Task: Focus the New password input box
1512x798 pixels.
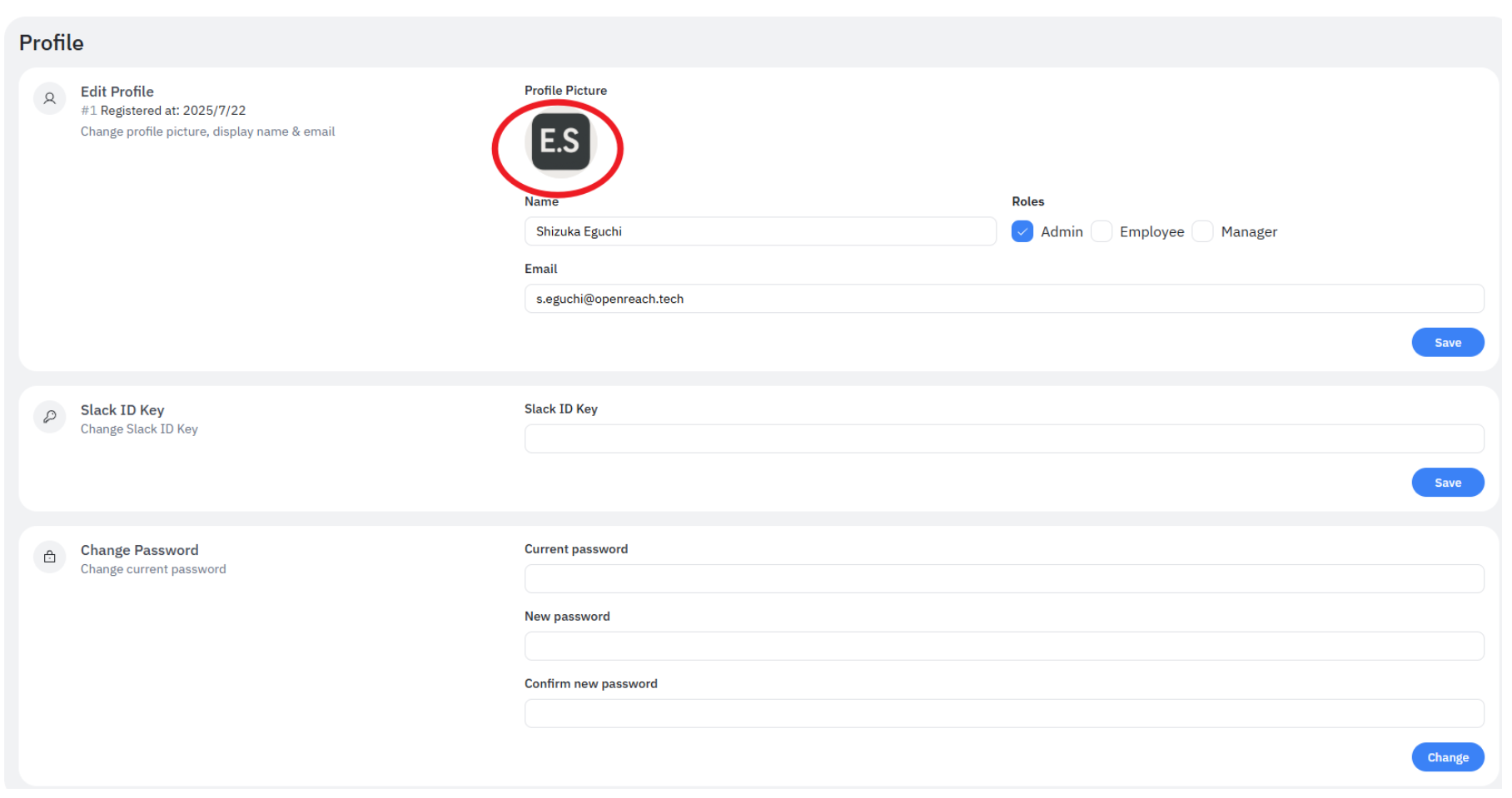Action: [1003, 646]
